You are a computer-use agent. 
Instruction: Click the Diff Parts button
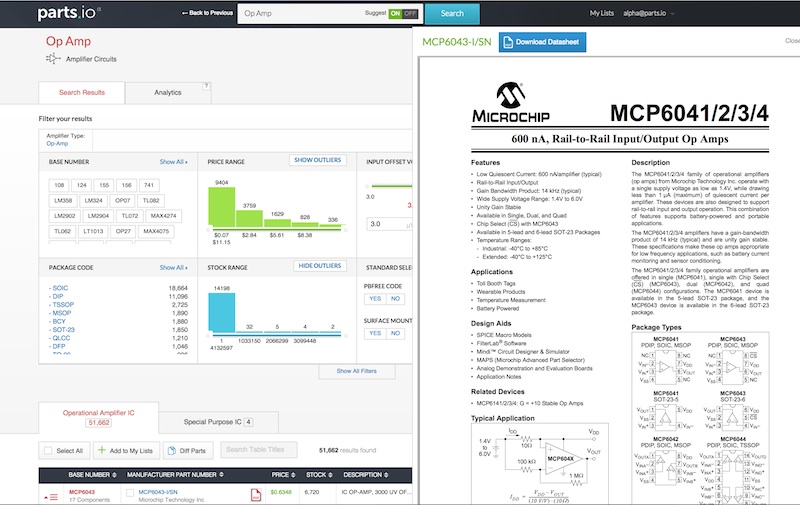187,450
